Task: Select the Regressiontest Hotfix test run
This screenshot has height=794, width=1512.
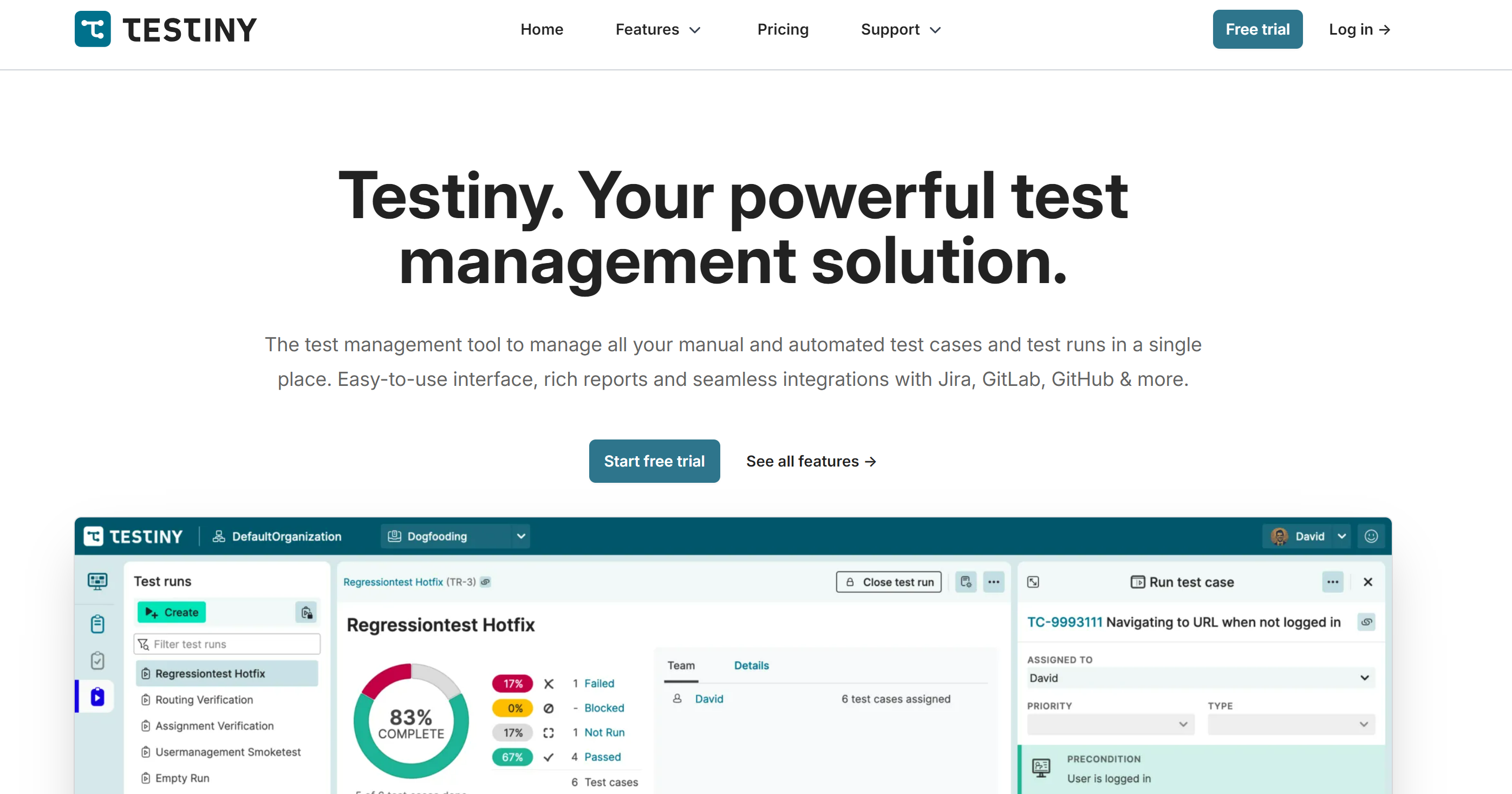Action: point(226,673)
